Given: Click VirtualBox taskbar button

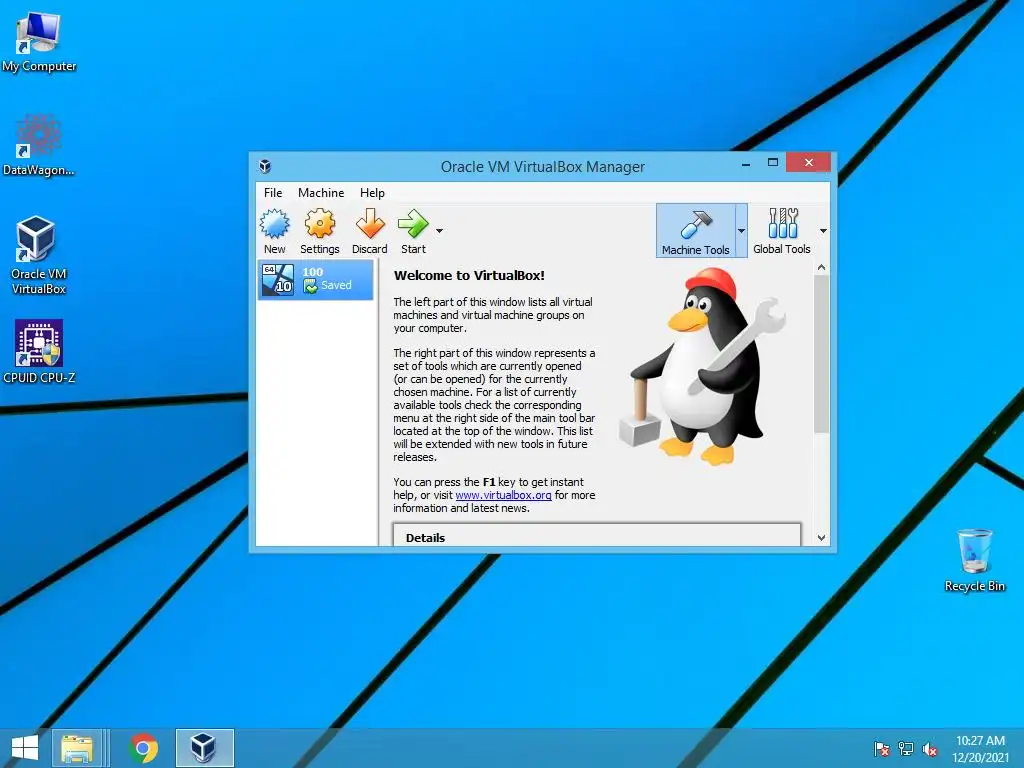Looking at the screenshot, I should [x=204, y=748].
